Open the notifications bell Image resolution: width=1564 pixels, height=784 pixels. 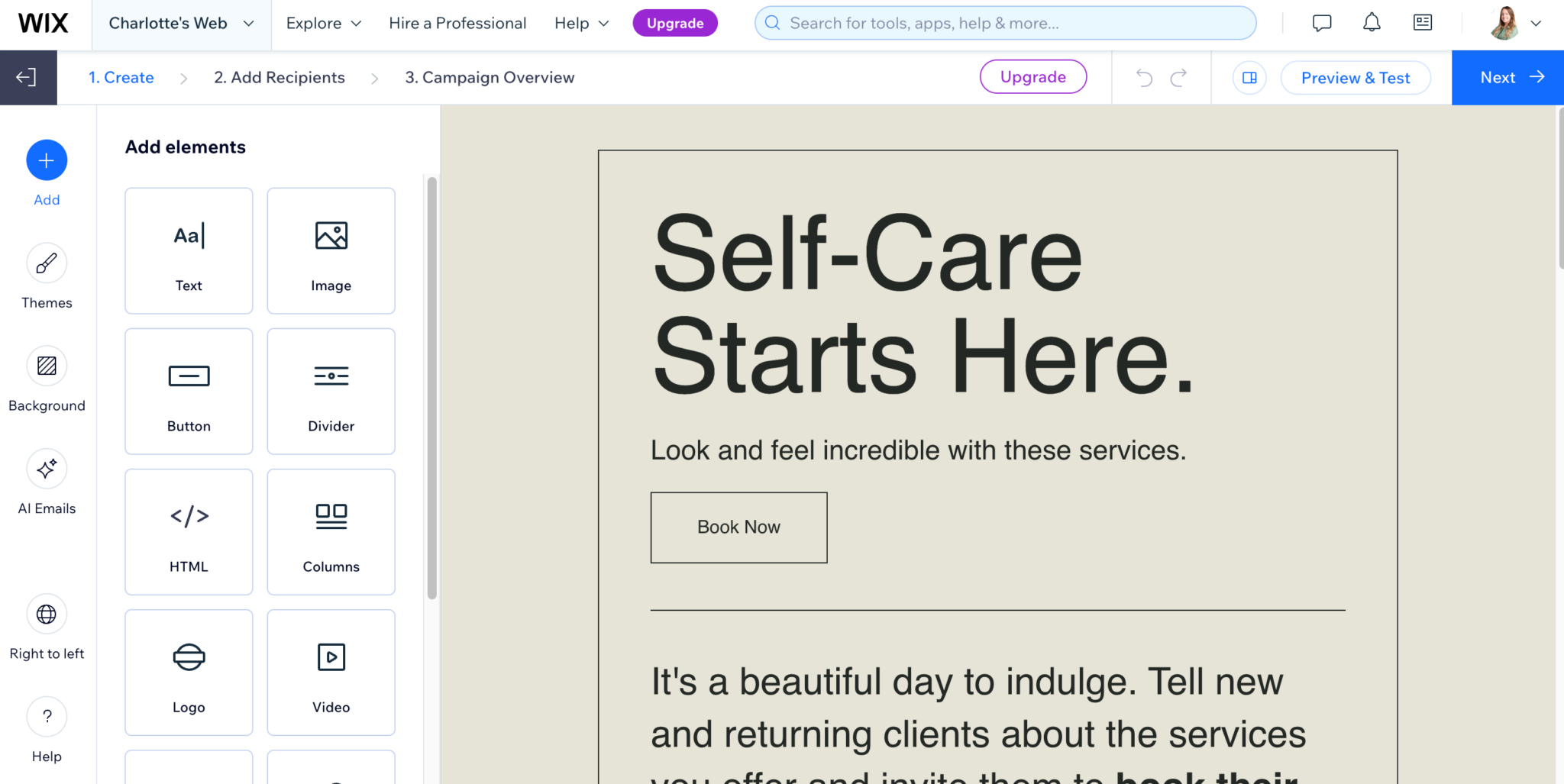1372,22
